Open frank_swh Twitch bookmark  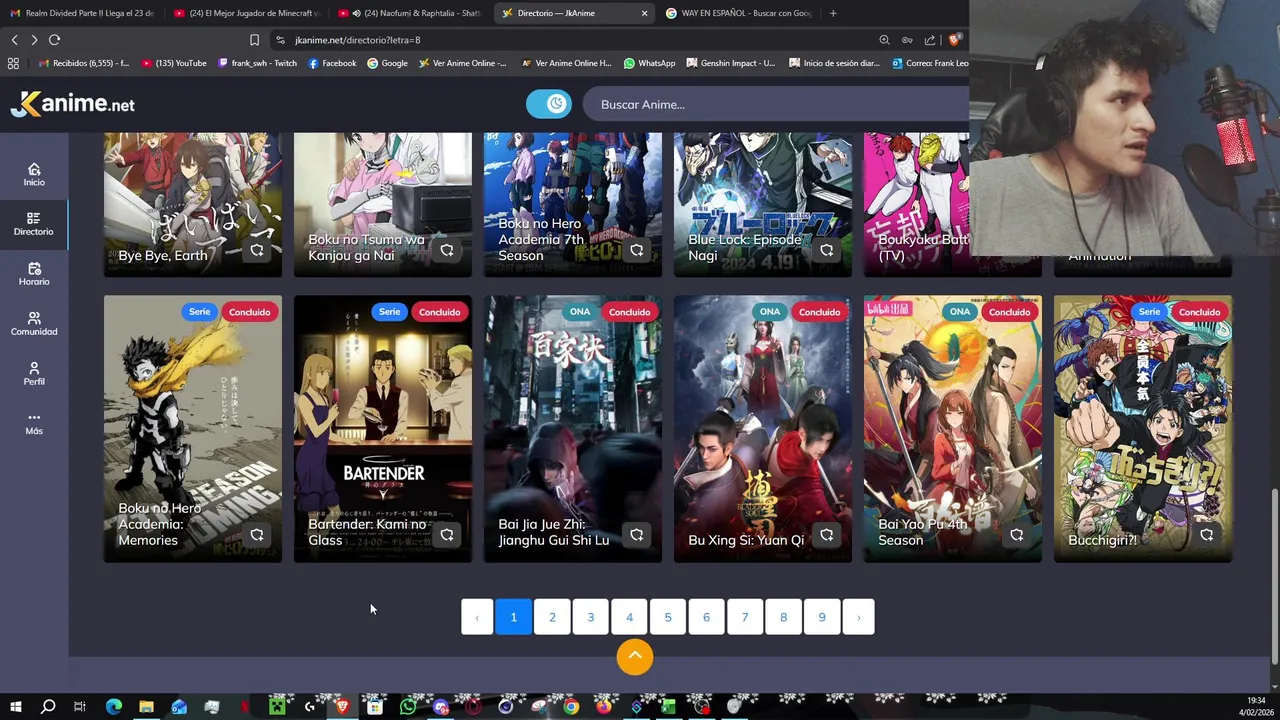click(x=257, y=63)
